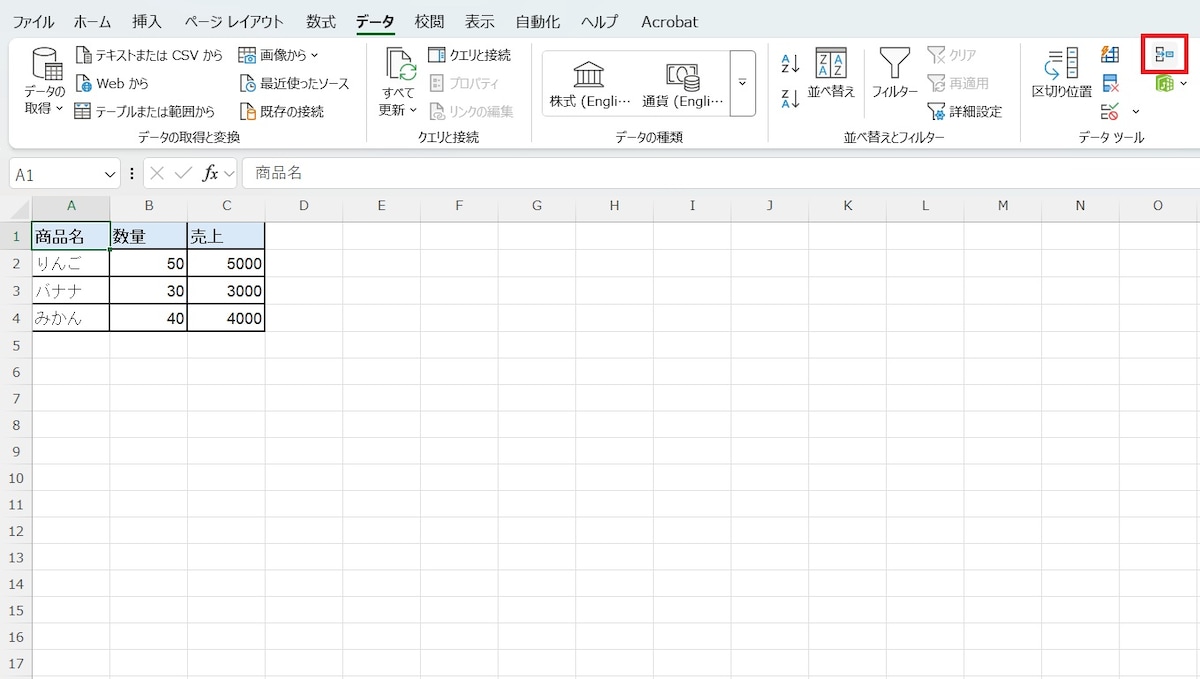Open the ファイル menu tab
The image size is (1200, 679).
click(x=33, y=21)
